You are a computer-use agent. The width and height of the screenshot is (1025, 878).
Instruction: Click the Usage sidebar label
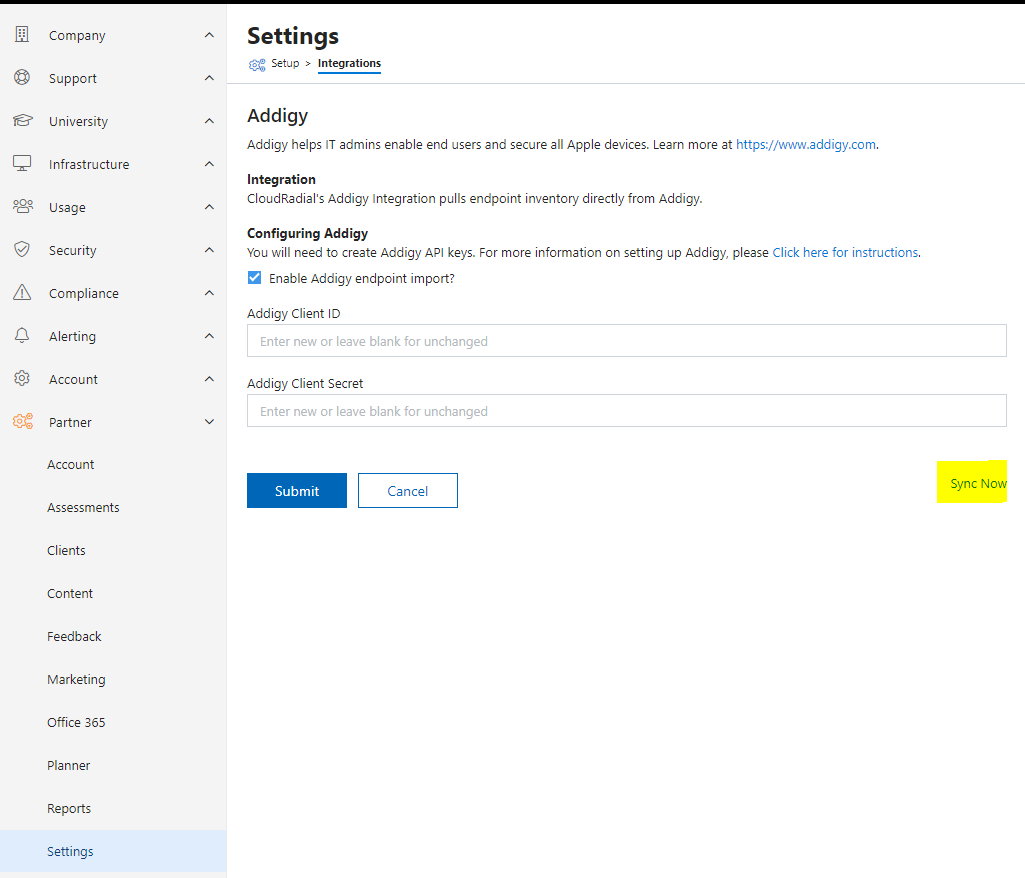[67, 207]
